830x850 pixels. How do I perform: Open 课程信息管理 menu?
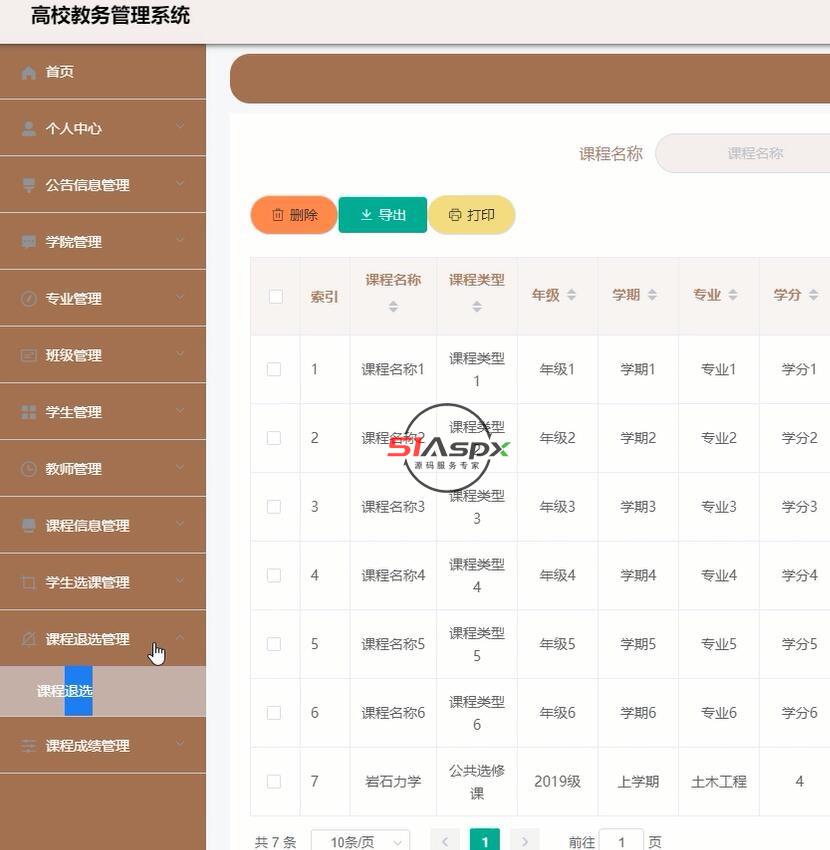tap(103, 526)
